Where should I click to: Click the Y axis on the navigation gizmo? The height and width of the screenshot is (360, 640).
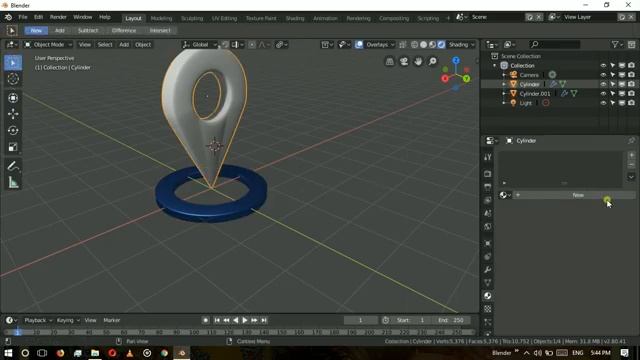[467, 79]
